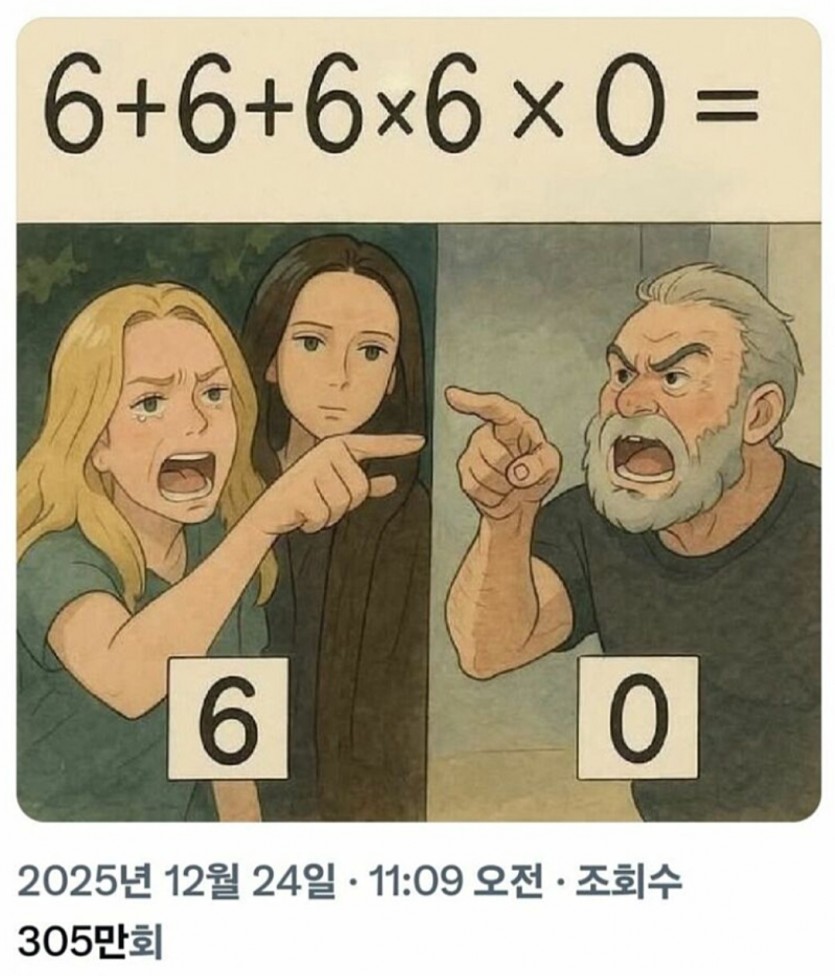835x976 pixels.
Task: Click the answer card showing 6
Action: pos(229,717)
